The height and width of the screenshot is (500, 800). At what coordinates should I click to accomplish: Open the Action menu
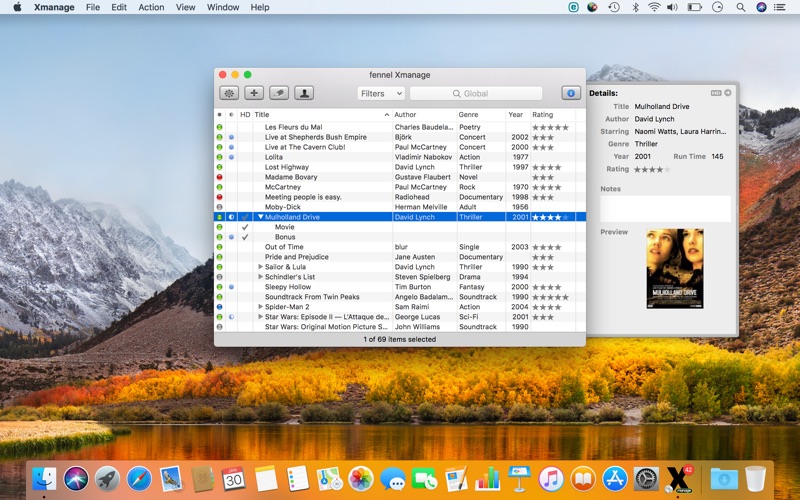coord(151,7)
